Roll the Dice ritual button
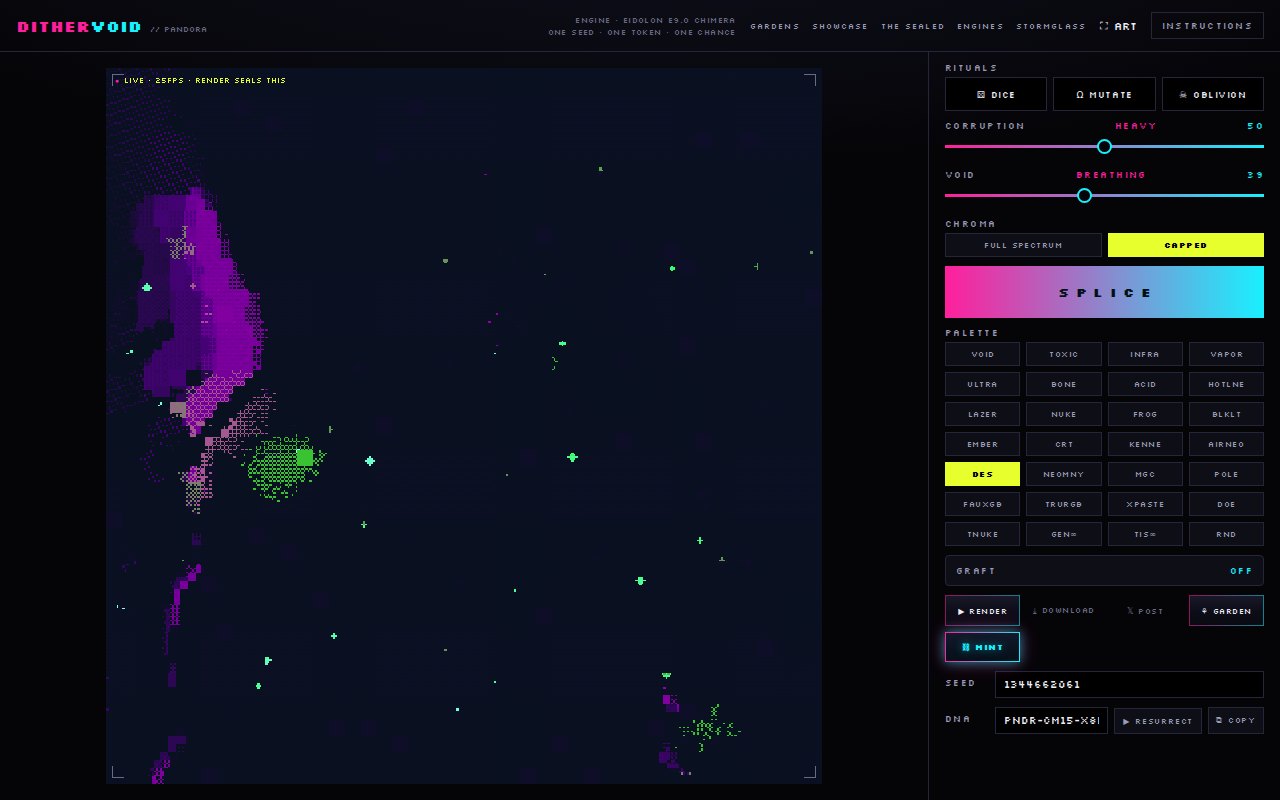This screenshot has width=1280, height=800. click(996, 94)
